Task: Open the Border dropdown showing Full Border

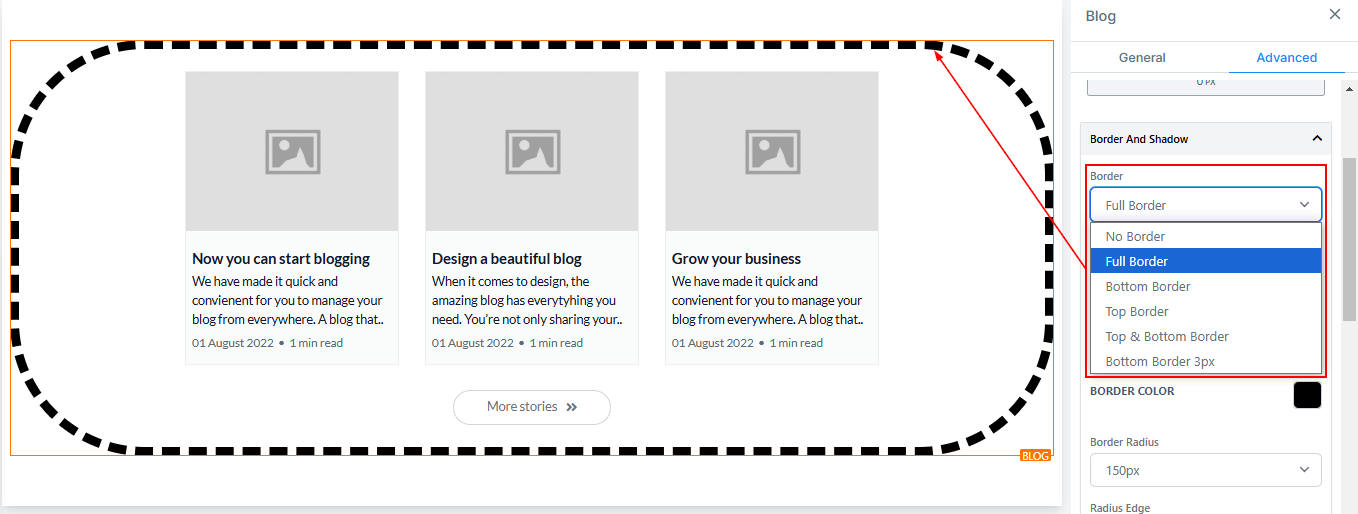Action: pos(1205,205)
